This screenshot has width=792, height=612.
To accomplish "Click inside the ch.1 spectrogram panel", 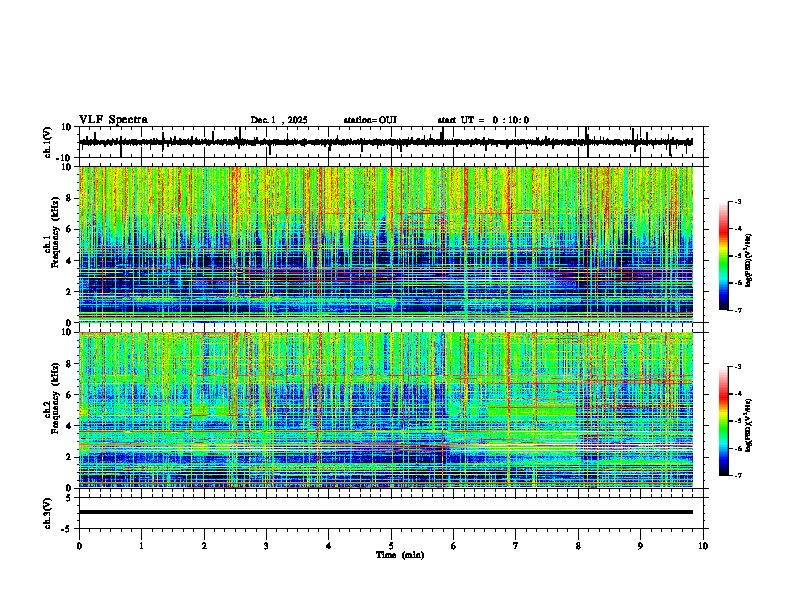I will (385, 244).
